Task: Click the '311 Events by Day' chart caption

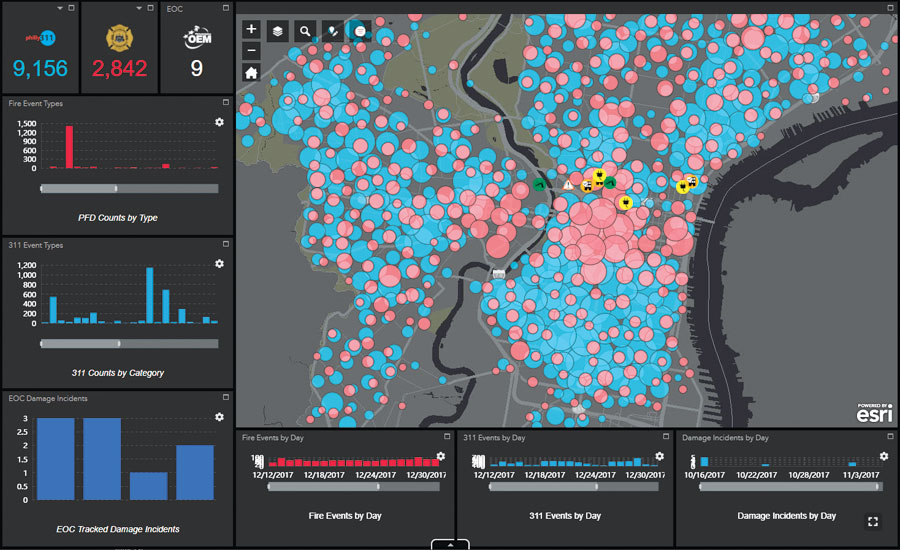Action: tap(565, 516)
